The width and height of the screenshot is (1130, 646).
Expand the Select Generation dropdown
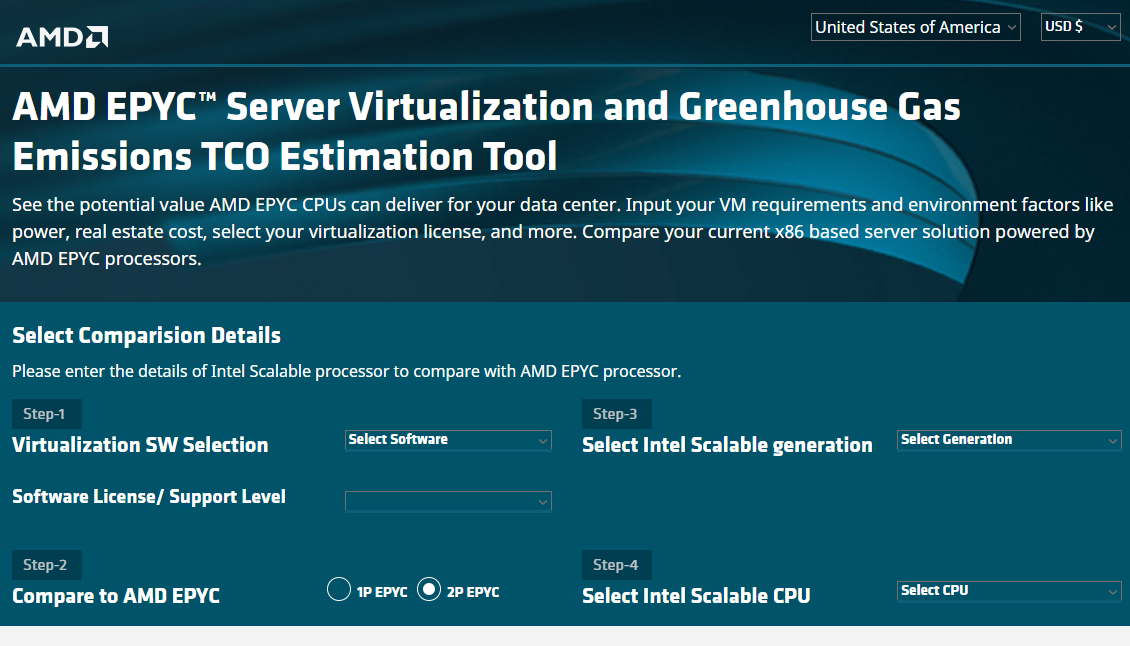pos(1008,440)
